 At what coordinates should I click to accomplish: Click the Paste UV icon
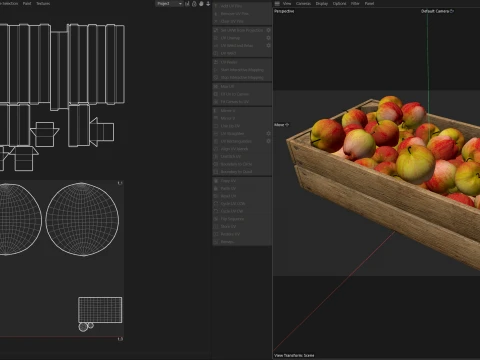point(216,188)
